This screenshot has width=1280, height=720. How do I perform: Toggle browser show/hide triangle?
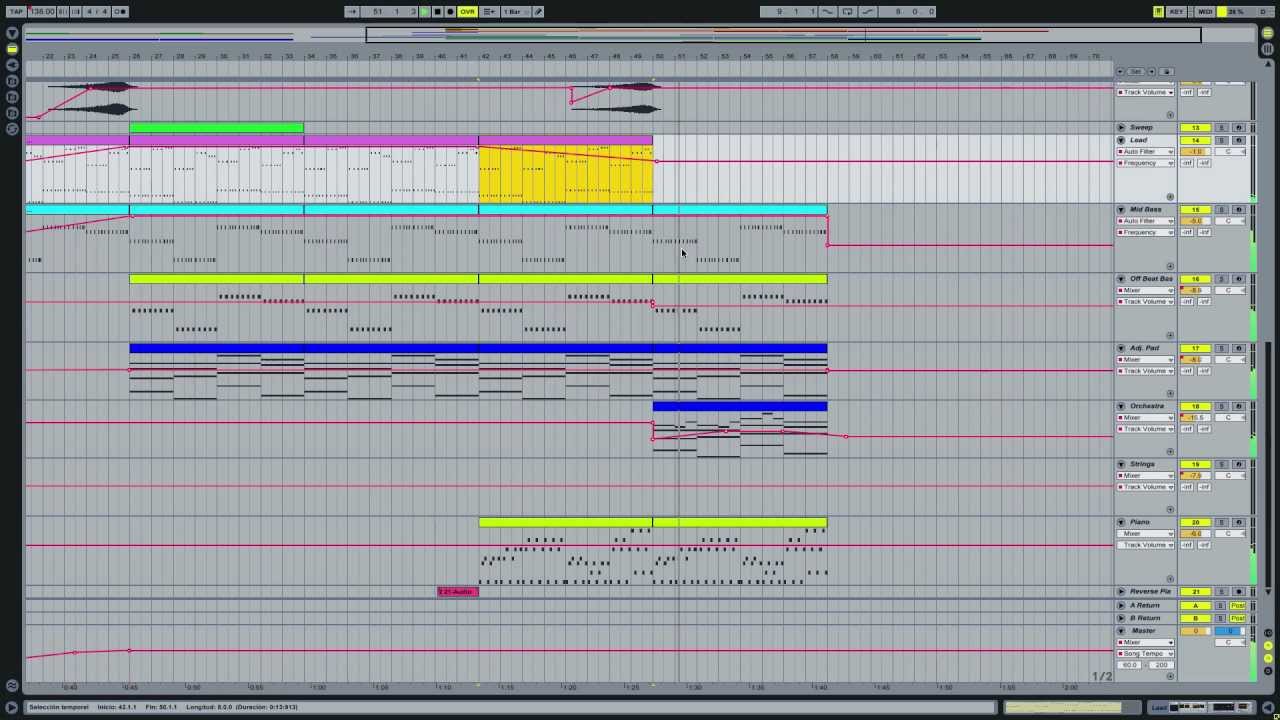point(11,32)
